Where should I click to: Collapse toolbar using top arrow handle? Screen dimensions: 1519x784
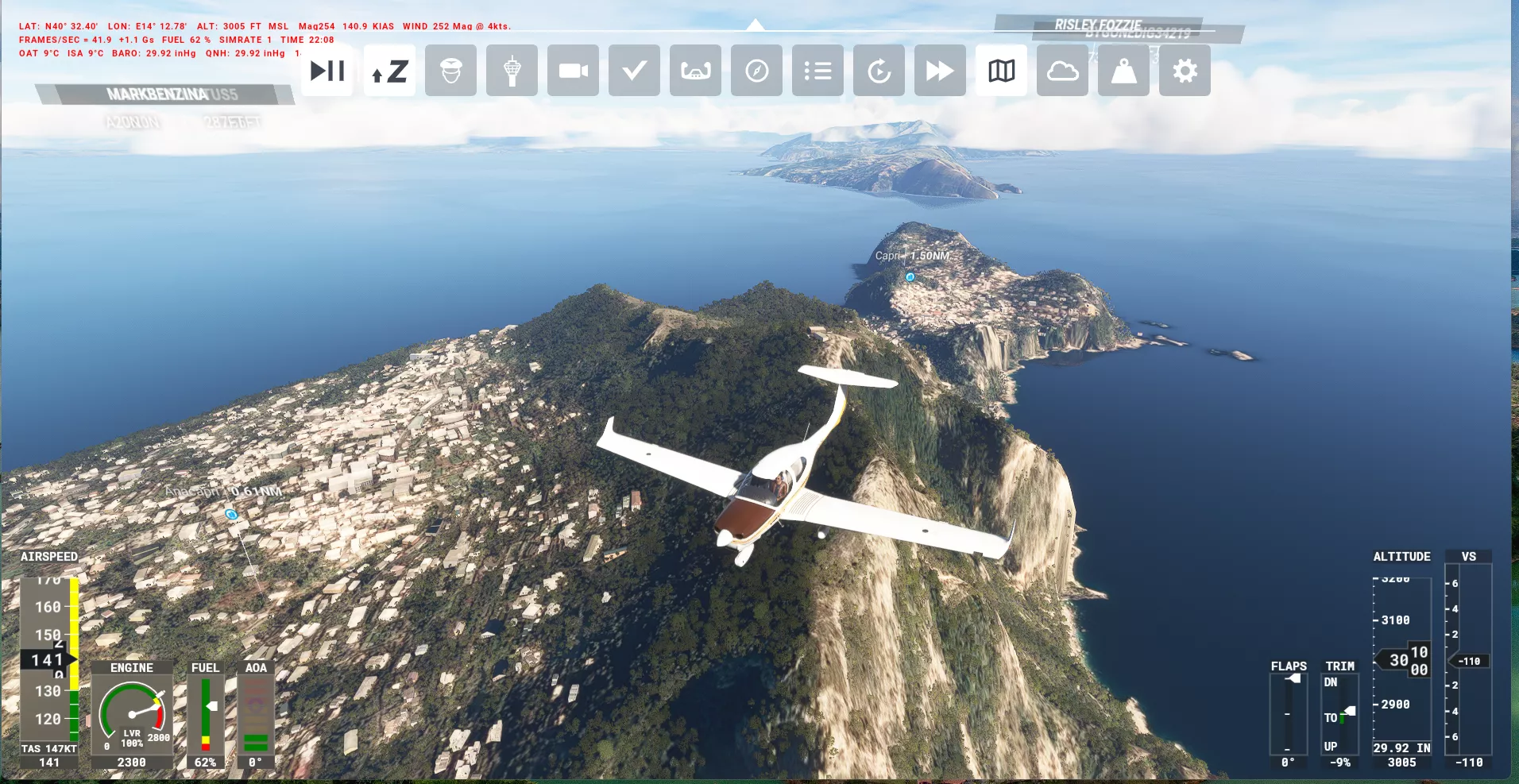[x=756, y=25]
